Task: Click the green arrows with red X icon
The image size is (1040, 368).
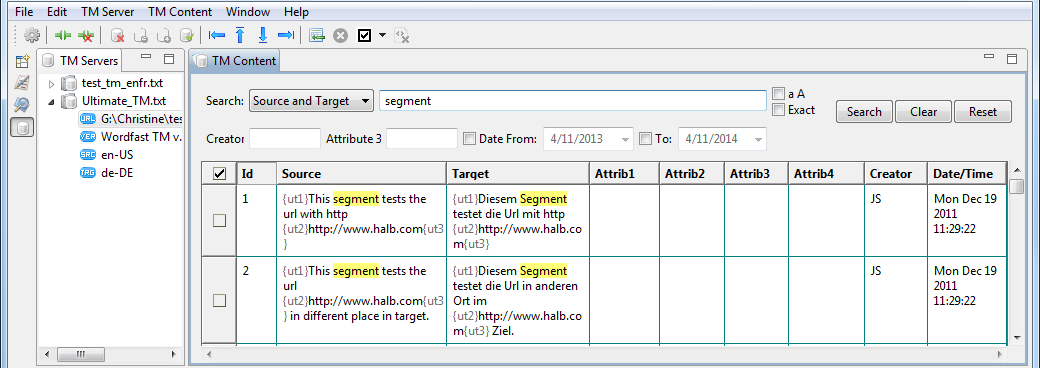Action: (86, 35)
